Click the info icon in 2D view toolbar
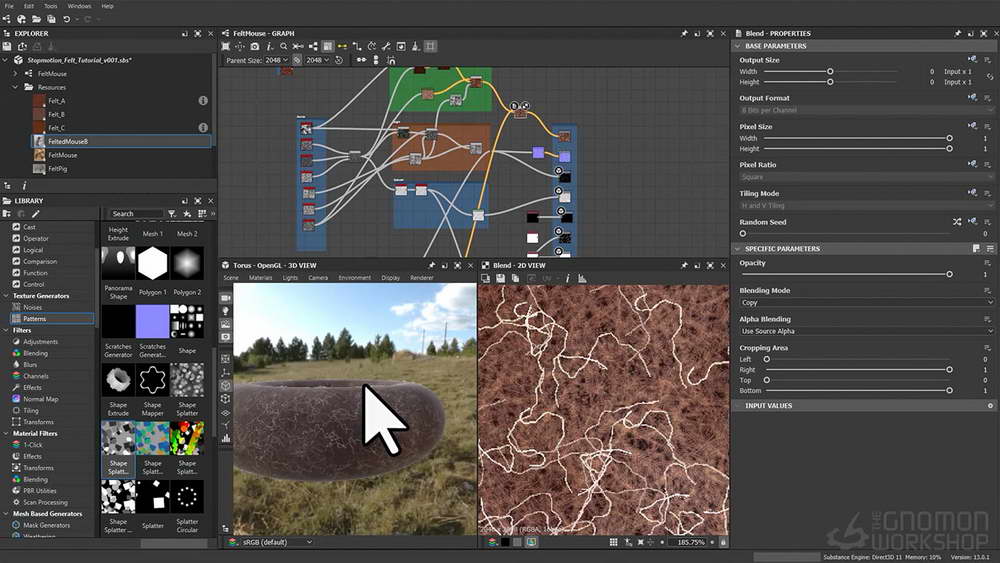 tap(567, 279)
